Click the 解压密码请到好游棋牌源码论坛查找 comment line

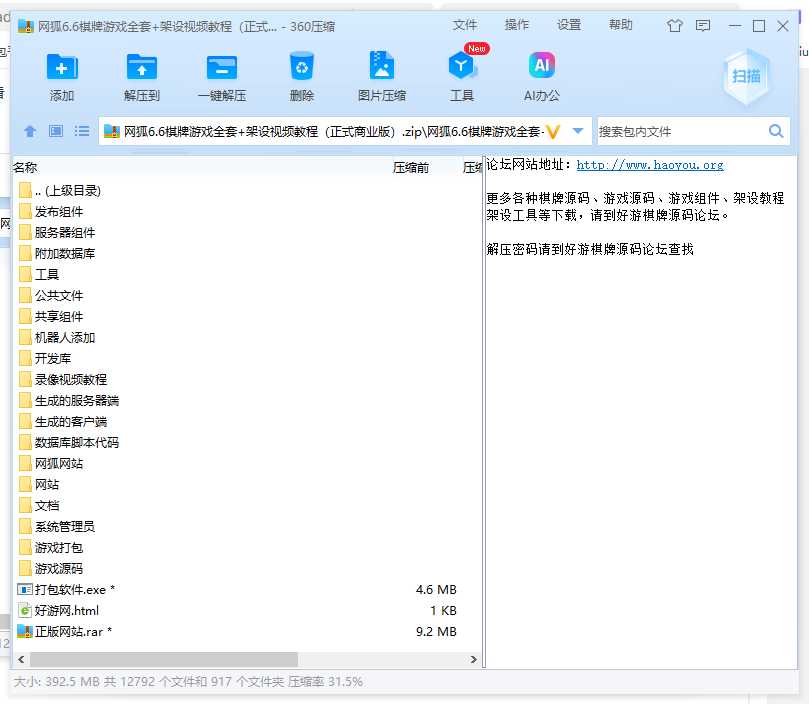coord(590,249)
